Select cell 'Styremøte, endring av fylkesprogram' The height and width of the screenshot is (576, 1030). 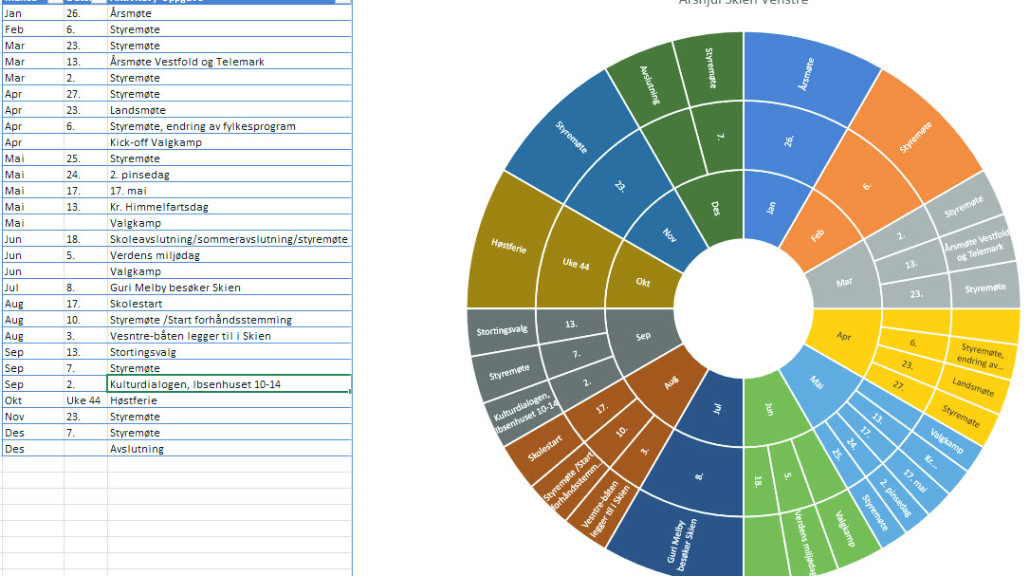pos(229,126)
